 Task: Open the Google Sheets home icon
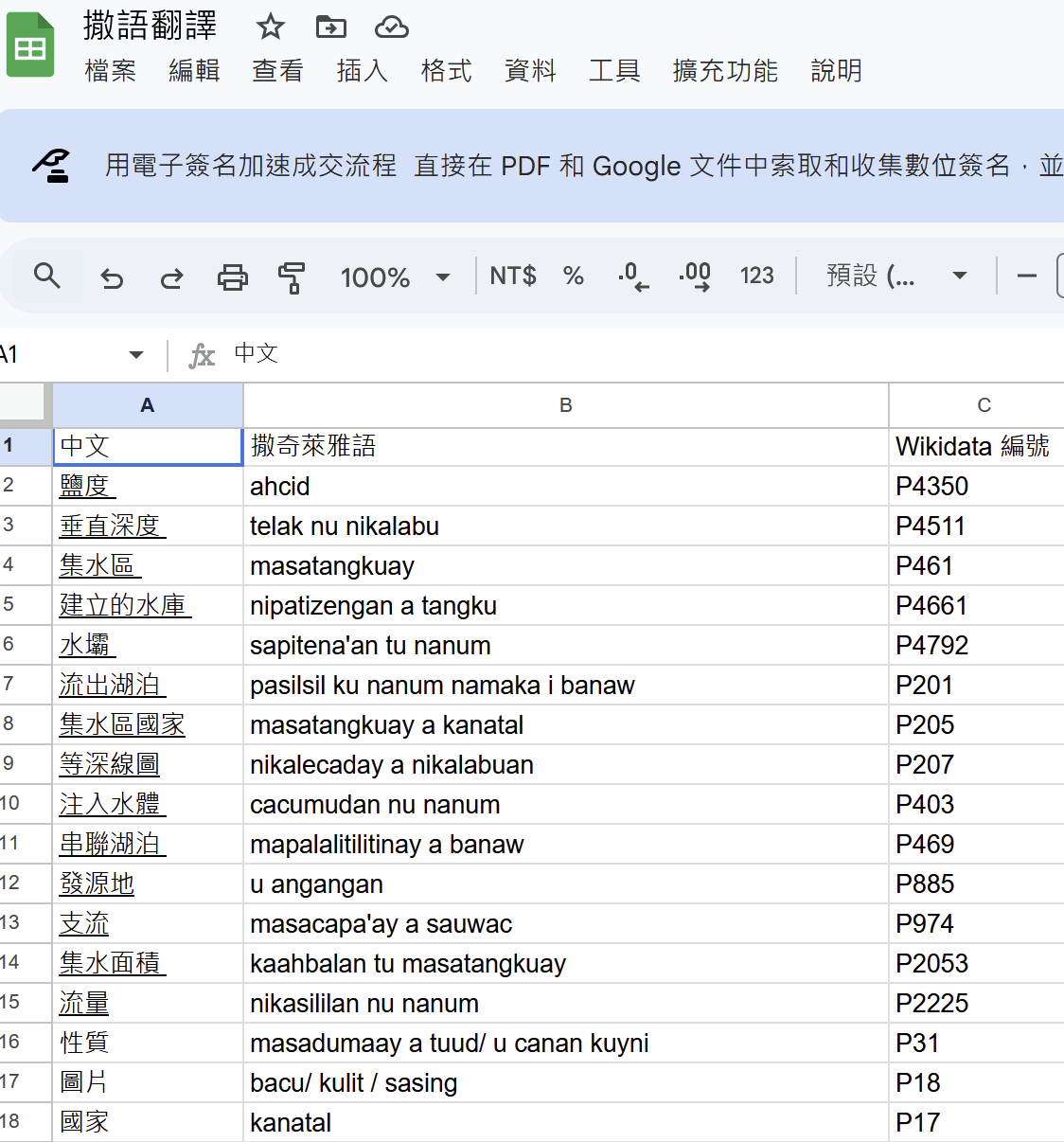(30, 45)
